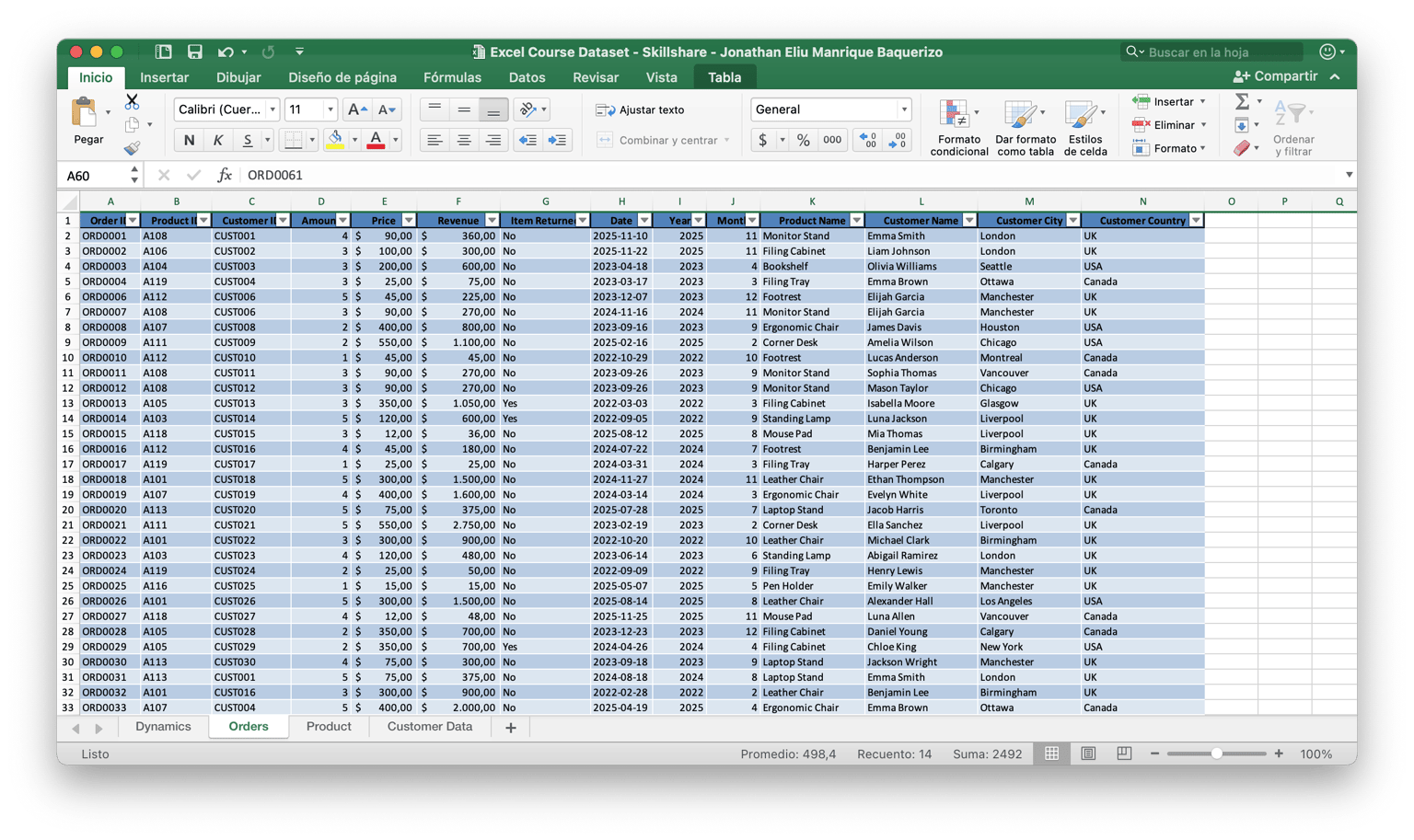Viewport: 1414px width, 840px height.
Task: Toggle align text left
Action: point(435,140)
